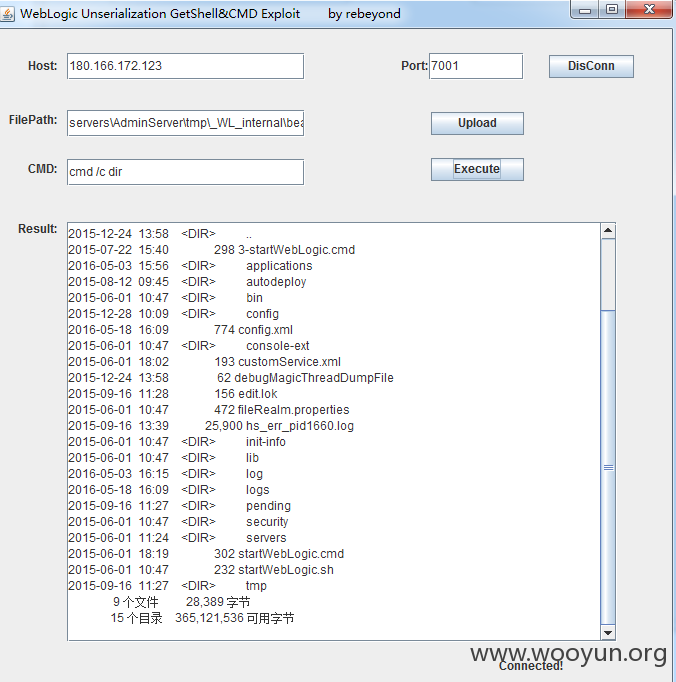Focus the FilePath input field
Screen dimensions: 676x682
click(x=185, y=123)
